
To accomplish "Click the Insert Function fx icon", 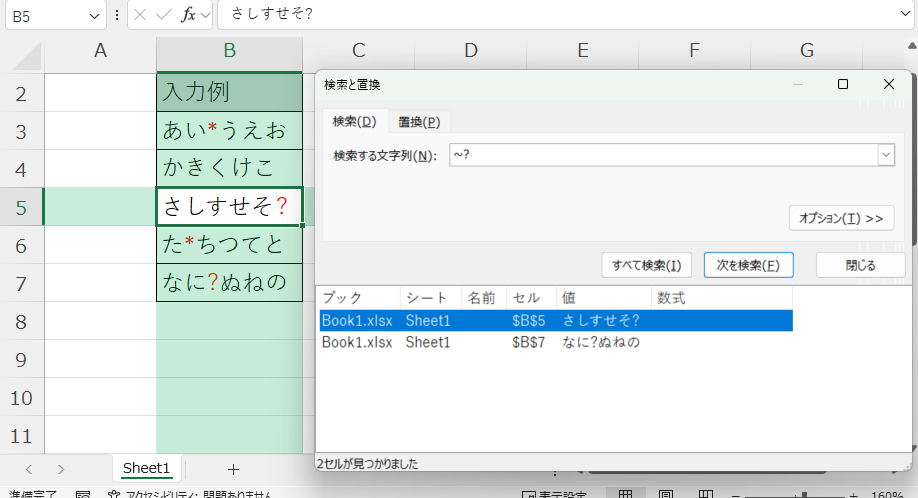I will pyautogui.click(x=188, y=15).
